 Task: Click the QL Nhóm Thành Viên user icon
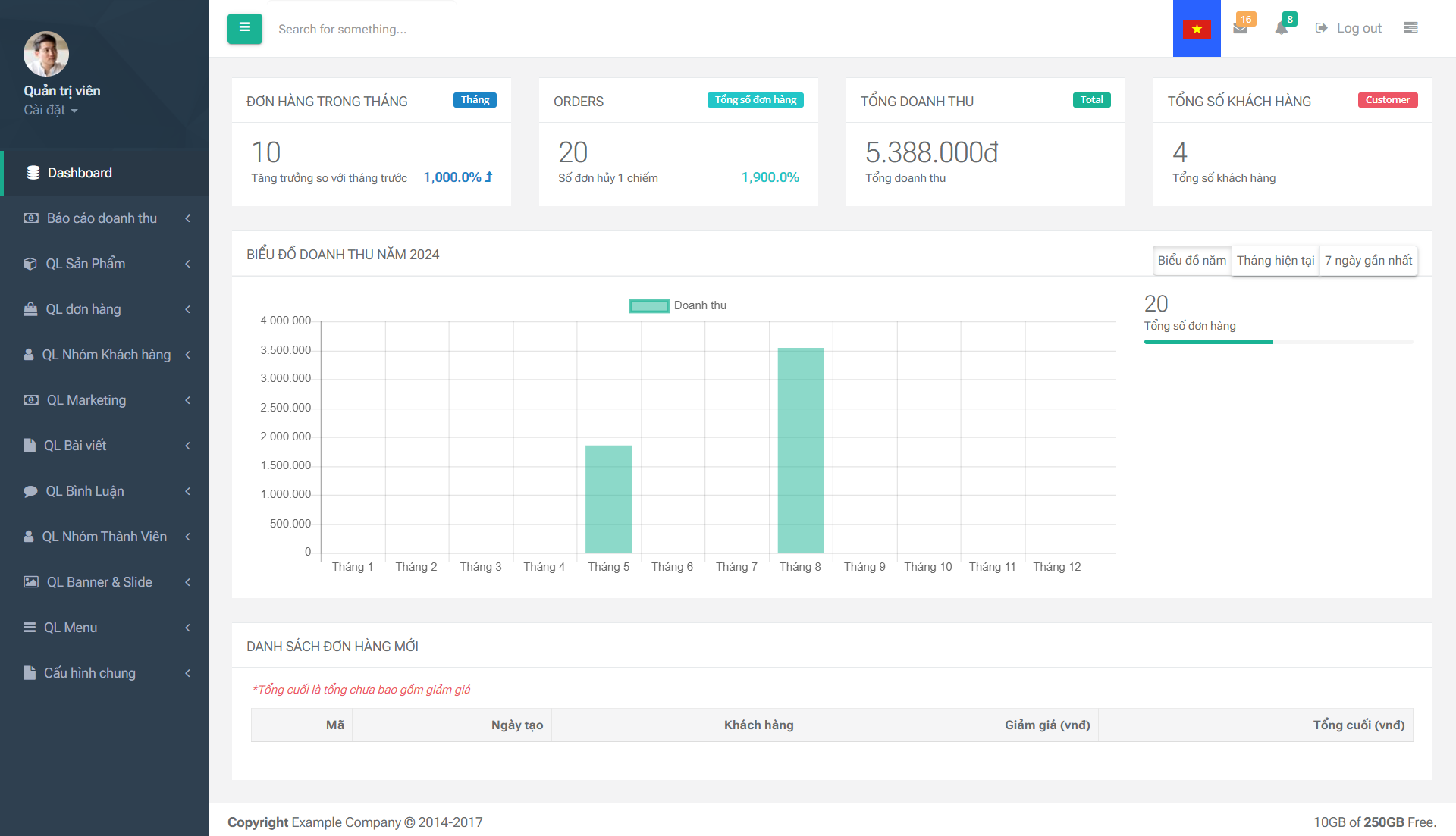29,537
